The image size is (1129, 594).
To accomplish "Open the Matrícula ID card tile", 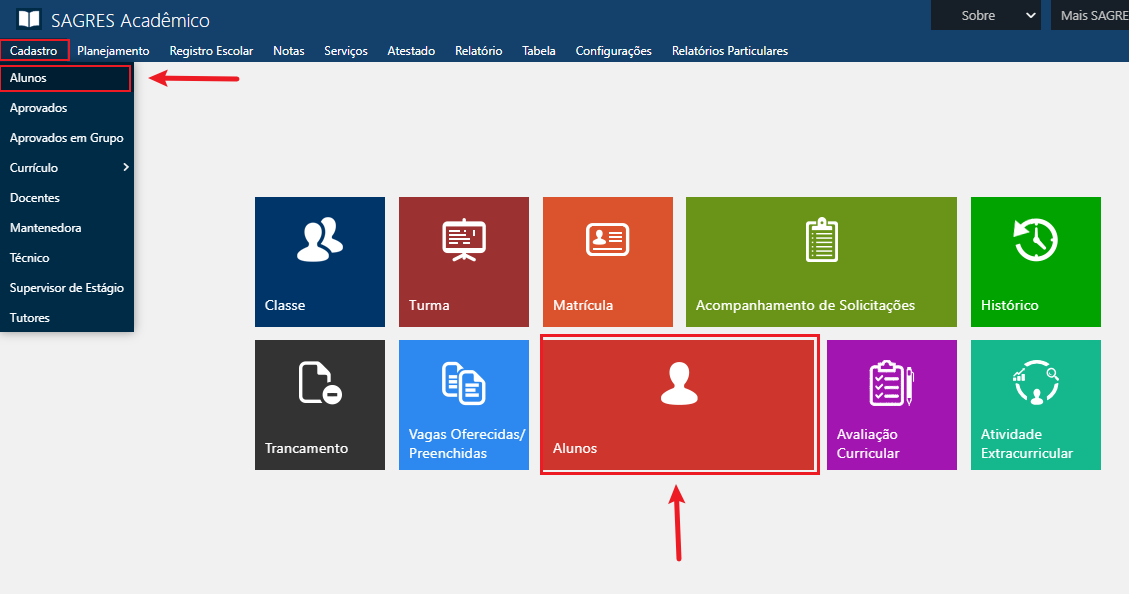I will click(x=607, y=240).
